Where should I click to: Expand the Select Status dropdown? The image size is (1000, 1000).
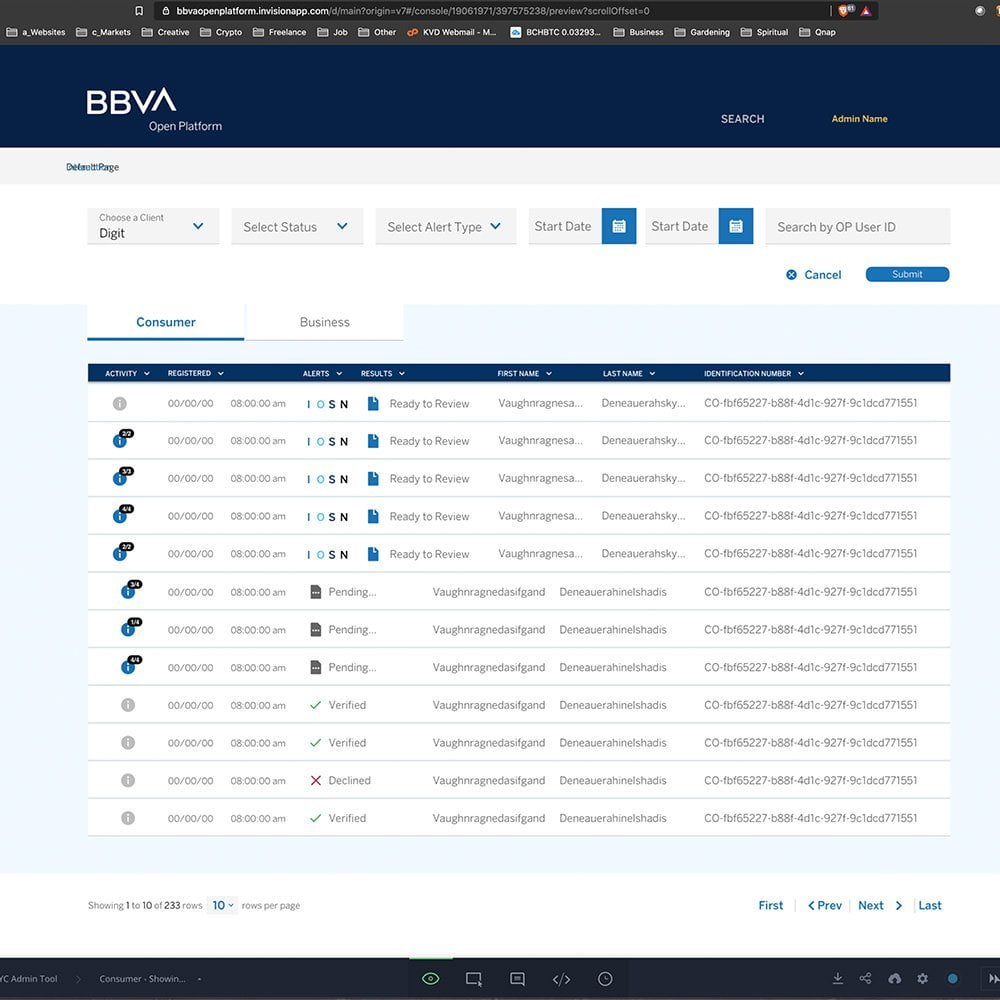click(296, 227)
